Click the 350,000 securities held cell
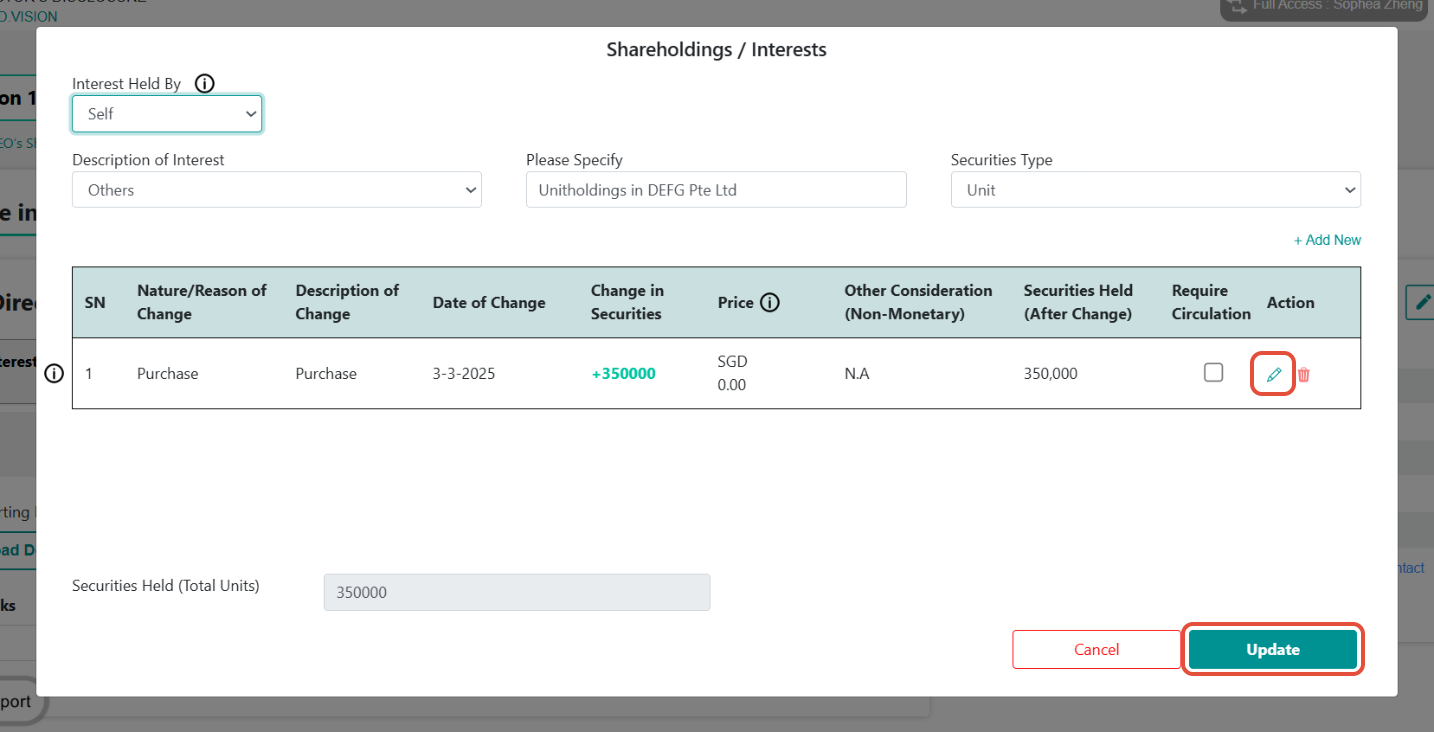The width and height of the screenshot is (1434, 732). pyautogui.click(x=1051, y=374)
